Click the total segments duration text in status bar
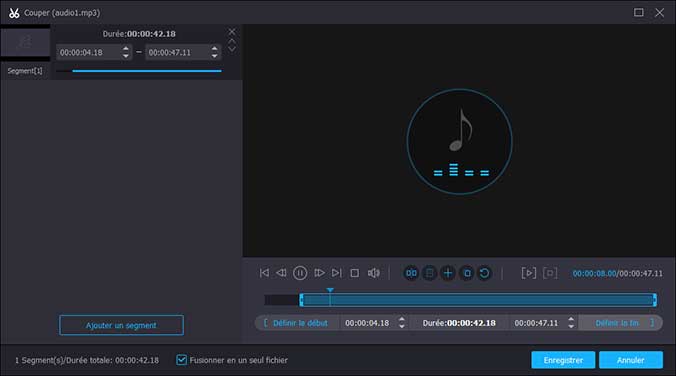Screen dimensions: 676x376 pyautogui.click(x=87, y=360)
